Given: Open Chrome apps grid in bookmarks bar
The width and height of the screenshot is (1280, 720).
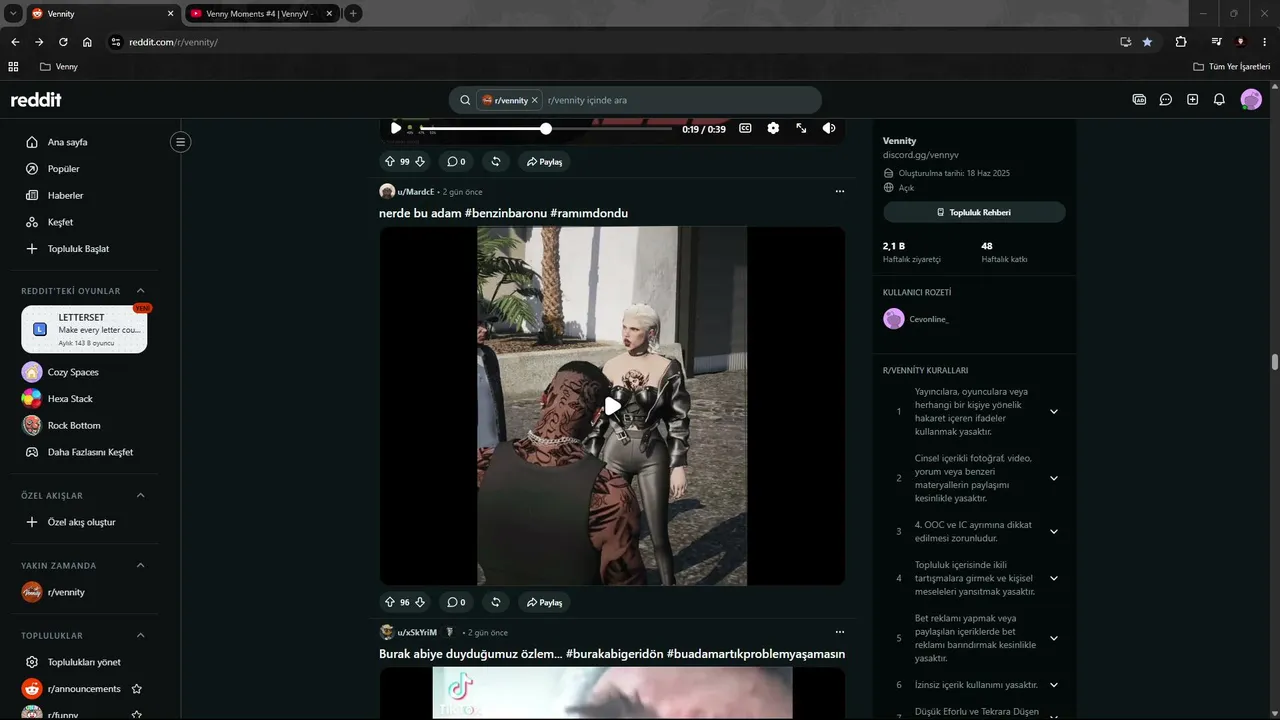Looking at the screenshot, I should click(x=13, y=67).
